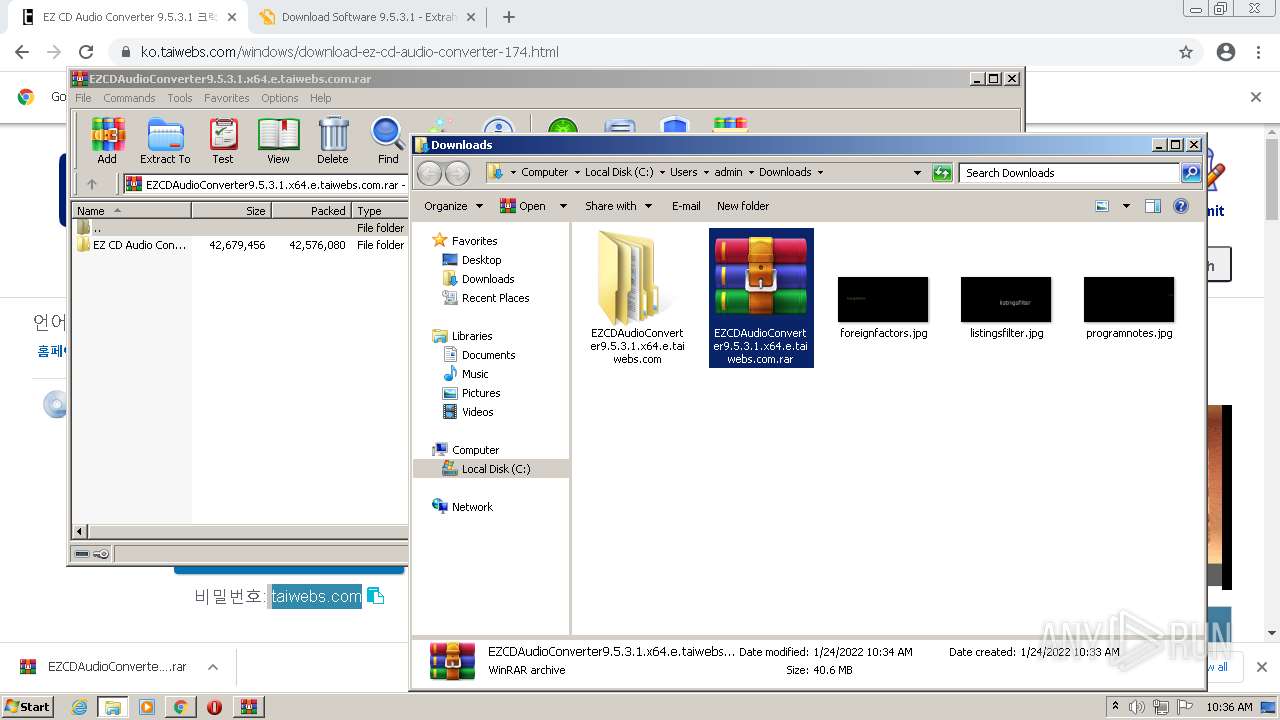Viewport: 1280px width, 720px height.
Task: Copy the password taiwebs.com with copy icon
Action: (376, 596)
